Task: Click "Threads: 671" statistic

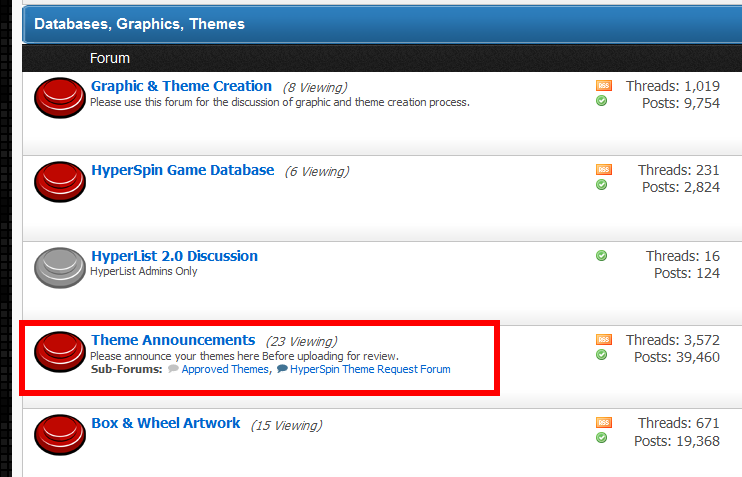Action: click(679, 423)
